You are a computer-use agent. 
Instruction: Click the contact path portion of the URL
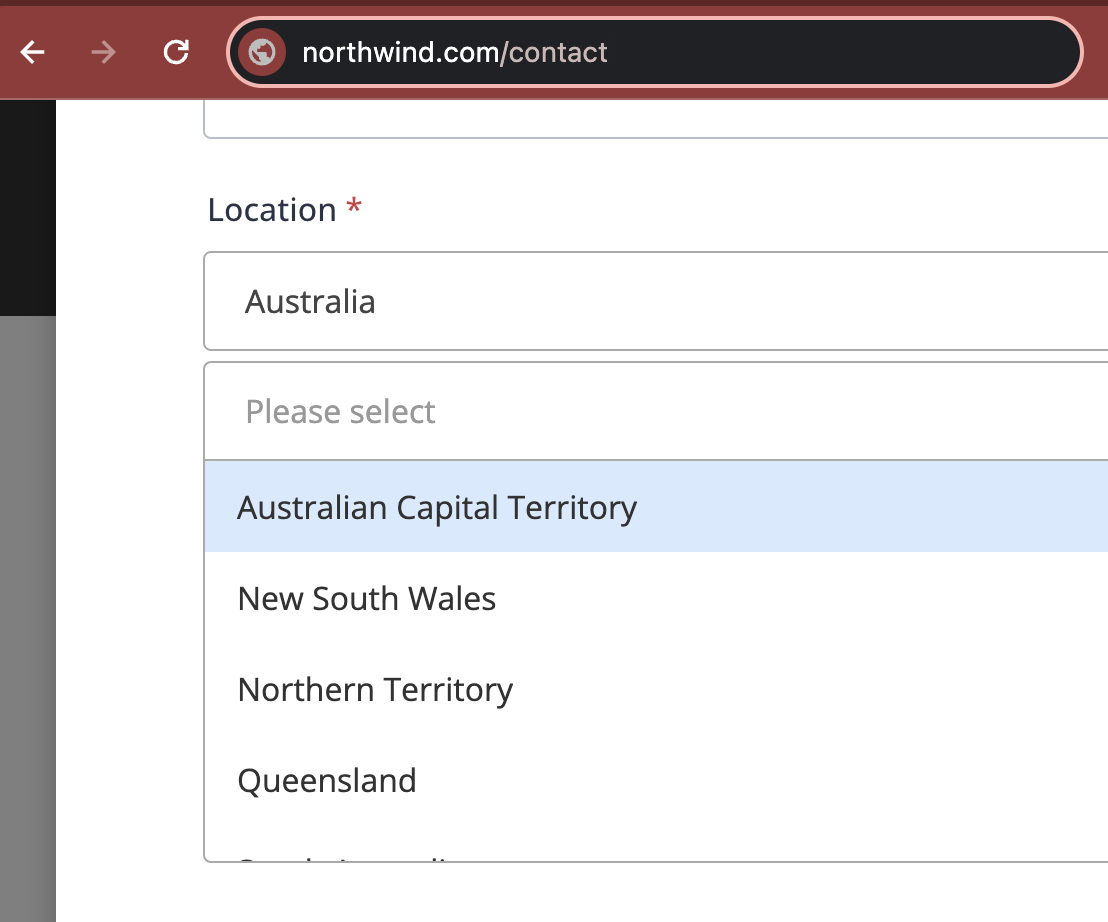(557, 52)
